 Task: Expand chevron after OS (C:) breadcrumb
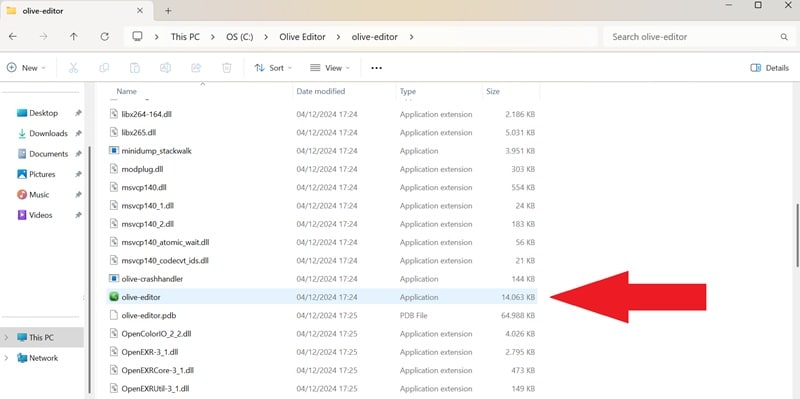266,37
